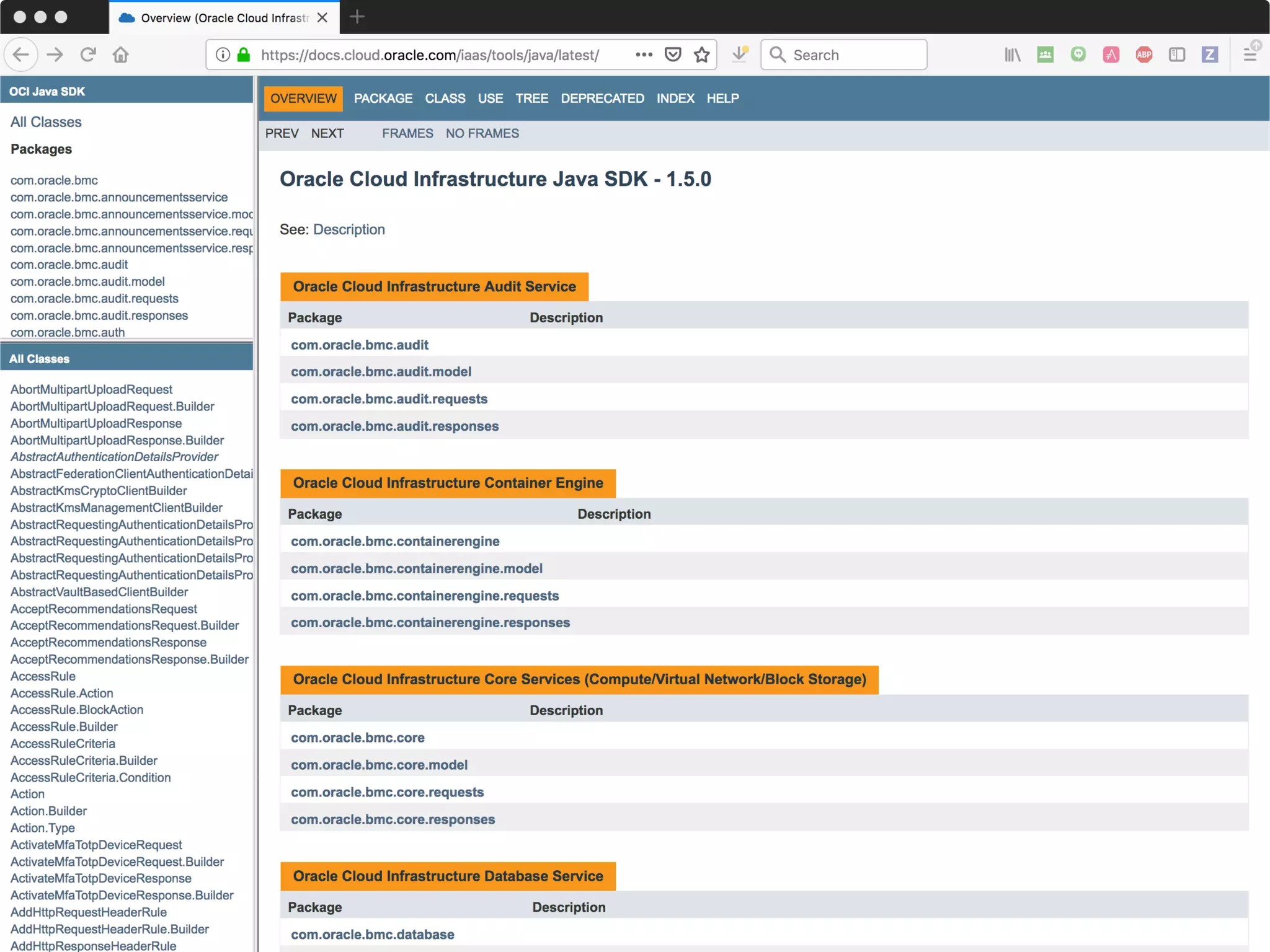The image size is (1270, 952).
Task: Open the downloads arrow panel
Action: [739, 55]
